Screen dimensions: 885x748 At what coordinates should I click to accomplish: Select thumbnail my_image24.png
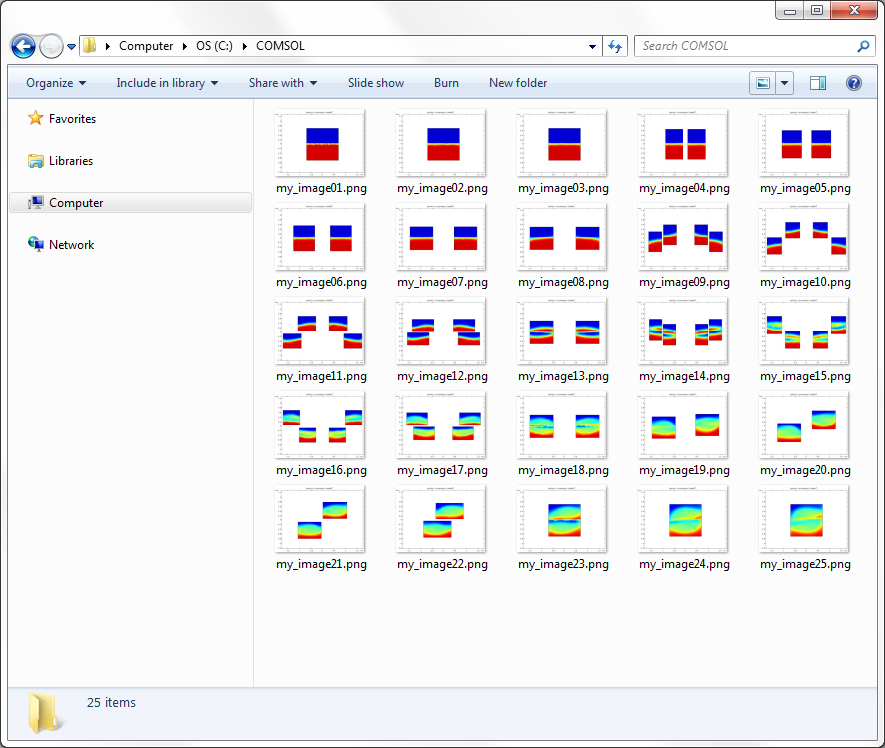[x=684, y=519]
